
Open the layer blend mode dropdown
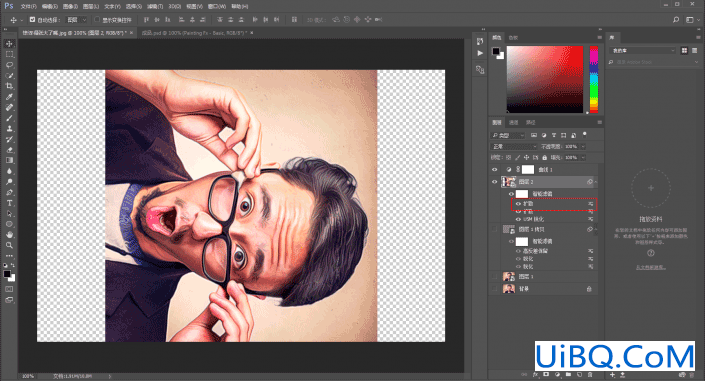pos(514,147)
